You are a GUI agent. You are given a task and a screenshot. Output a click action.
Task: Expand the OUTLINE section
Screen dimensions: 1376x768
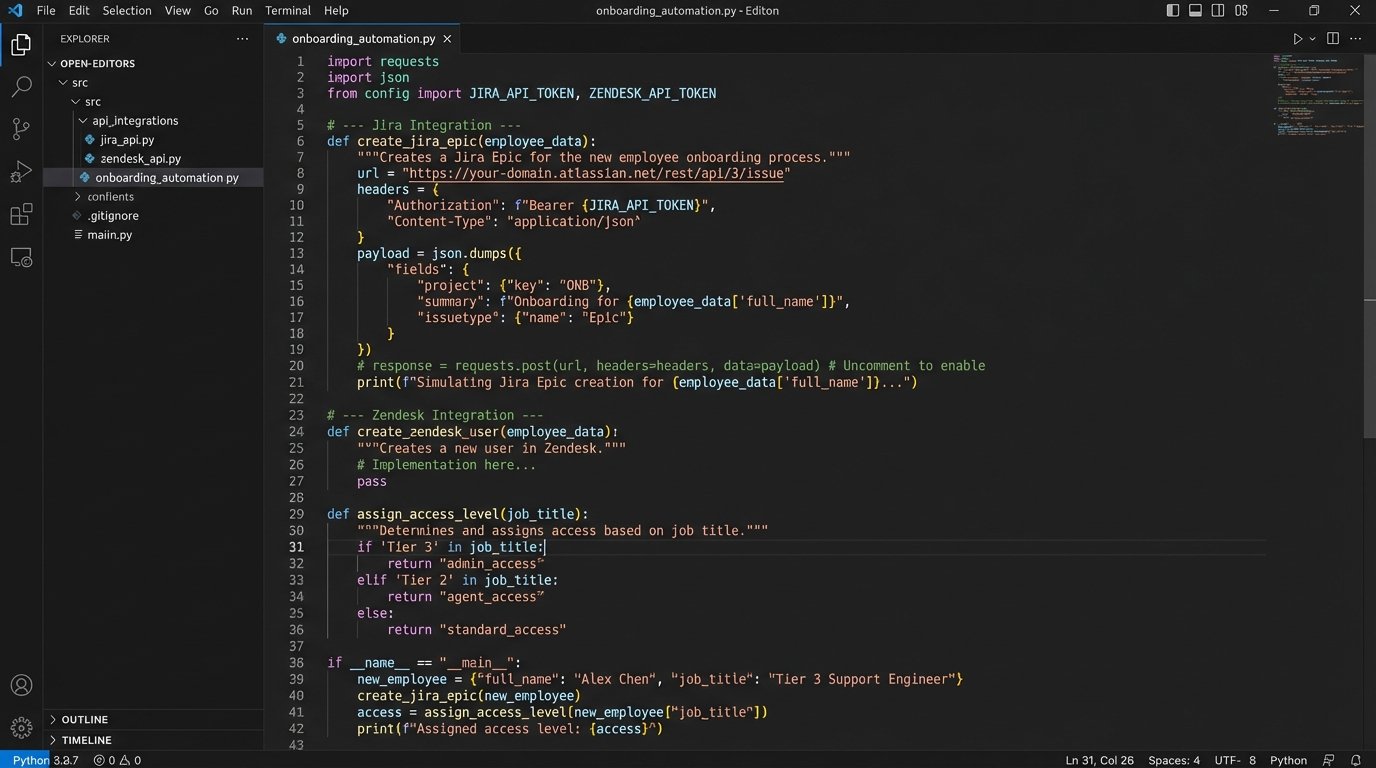point(84,720)
